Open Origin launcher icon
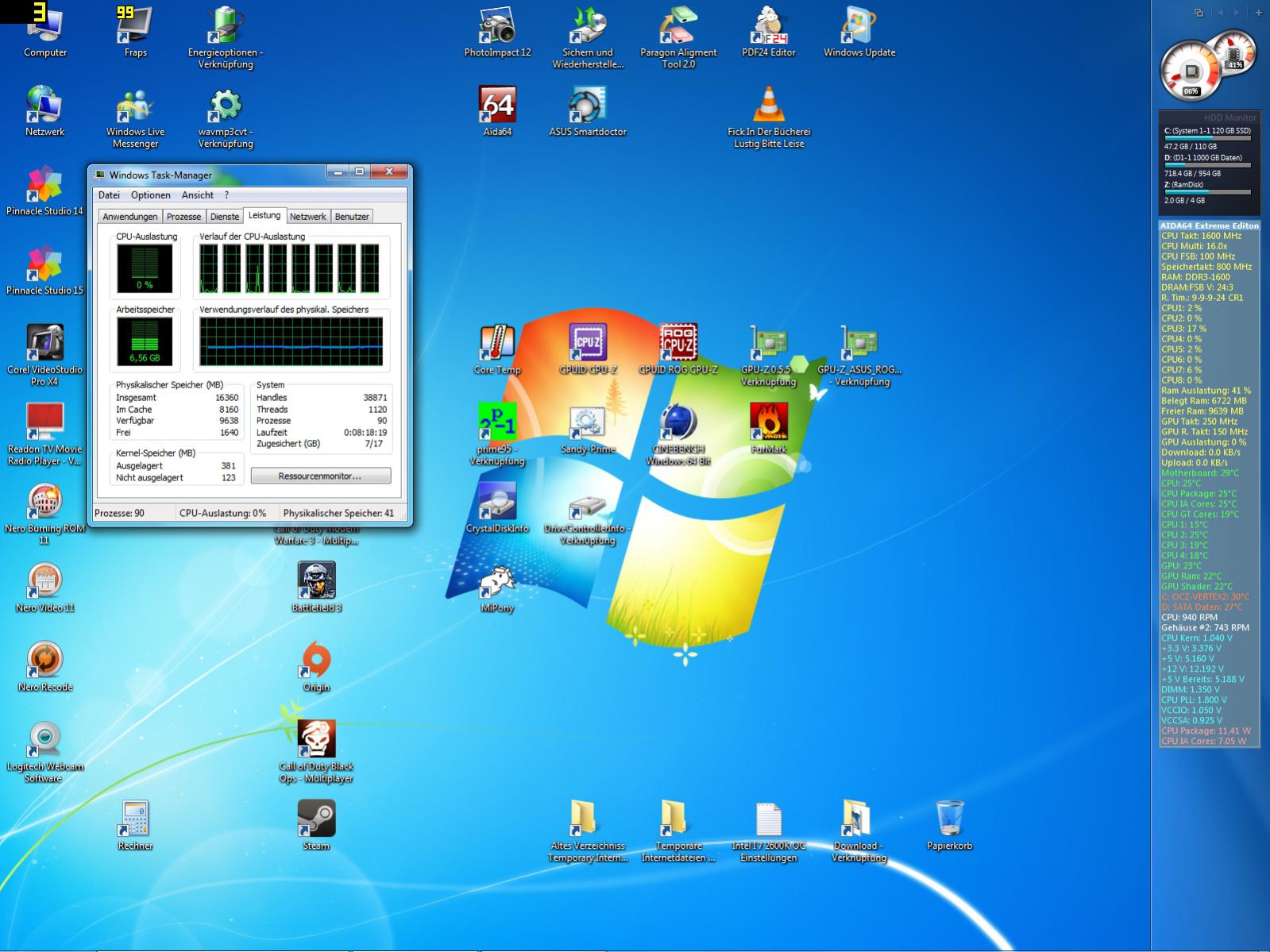Screen dimensions: 1270x952 (x=316, y=665)
